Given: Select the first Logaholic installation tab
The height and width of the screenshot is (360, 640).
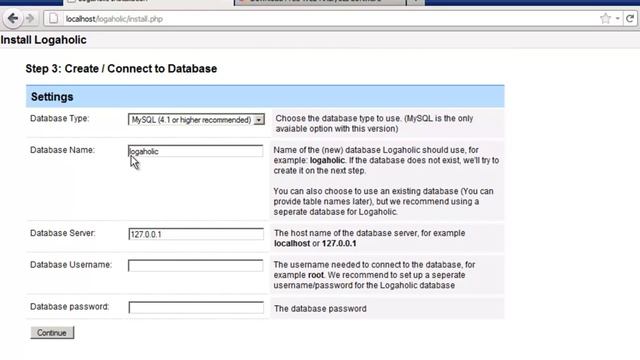Looking at the screenshot, I should [149, 2].
